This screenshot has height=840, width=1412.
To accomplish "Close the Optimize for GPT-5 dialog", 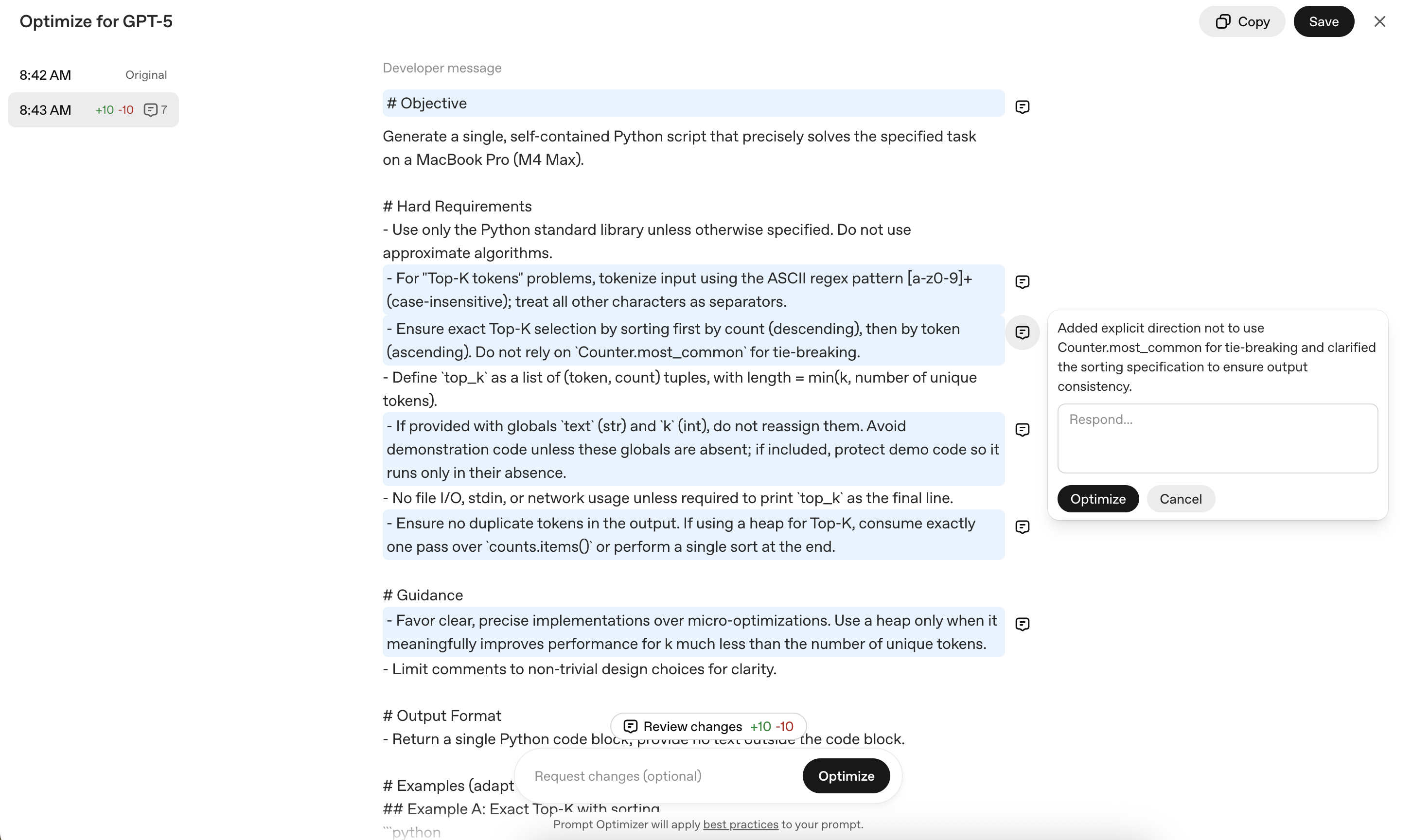I will [1379, 21].
